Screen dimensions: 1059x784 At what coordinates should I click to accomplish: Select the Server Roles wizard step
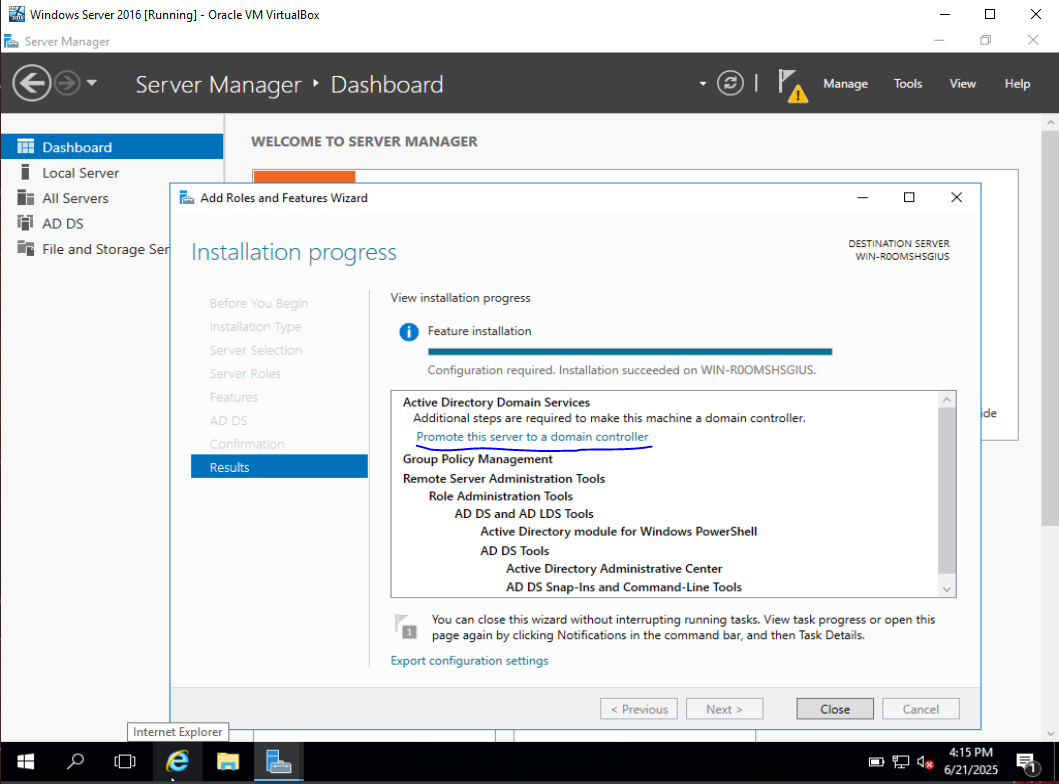(x=244, y=373)
